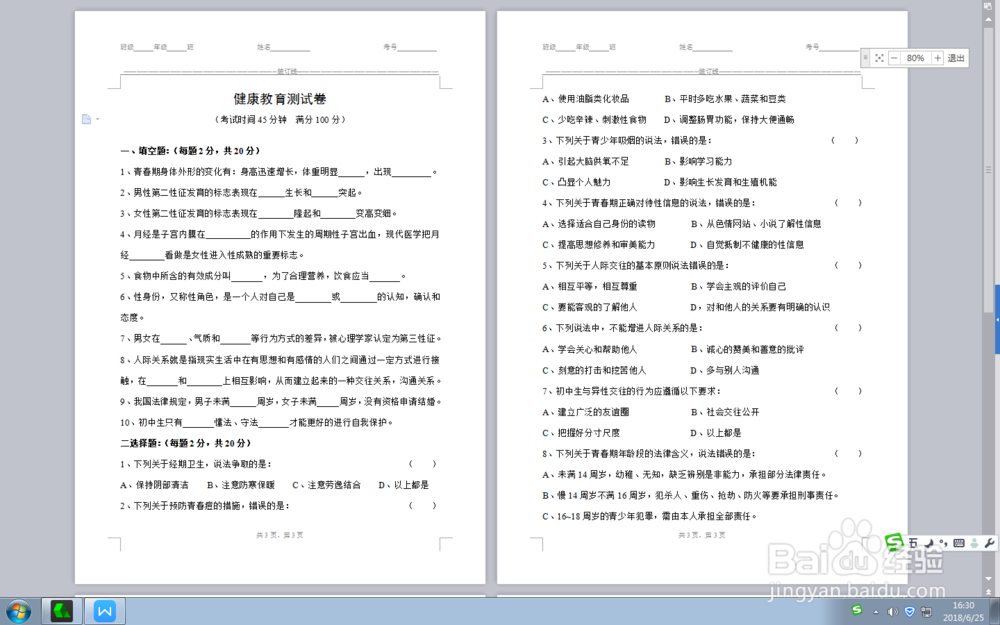This screenshot has width=1000, height=625.
Task: Open the wrench settings icon on IME bar
Action: point(990,543)
